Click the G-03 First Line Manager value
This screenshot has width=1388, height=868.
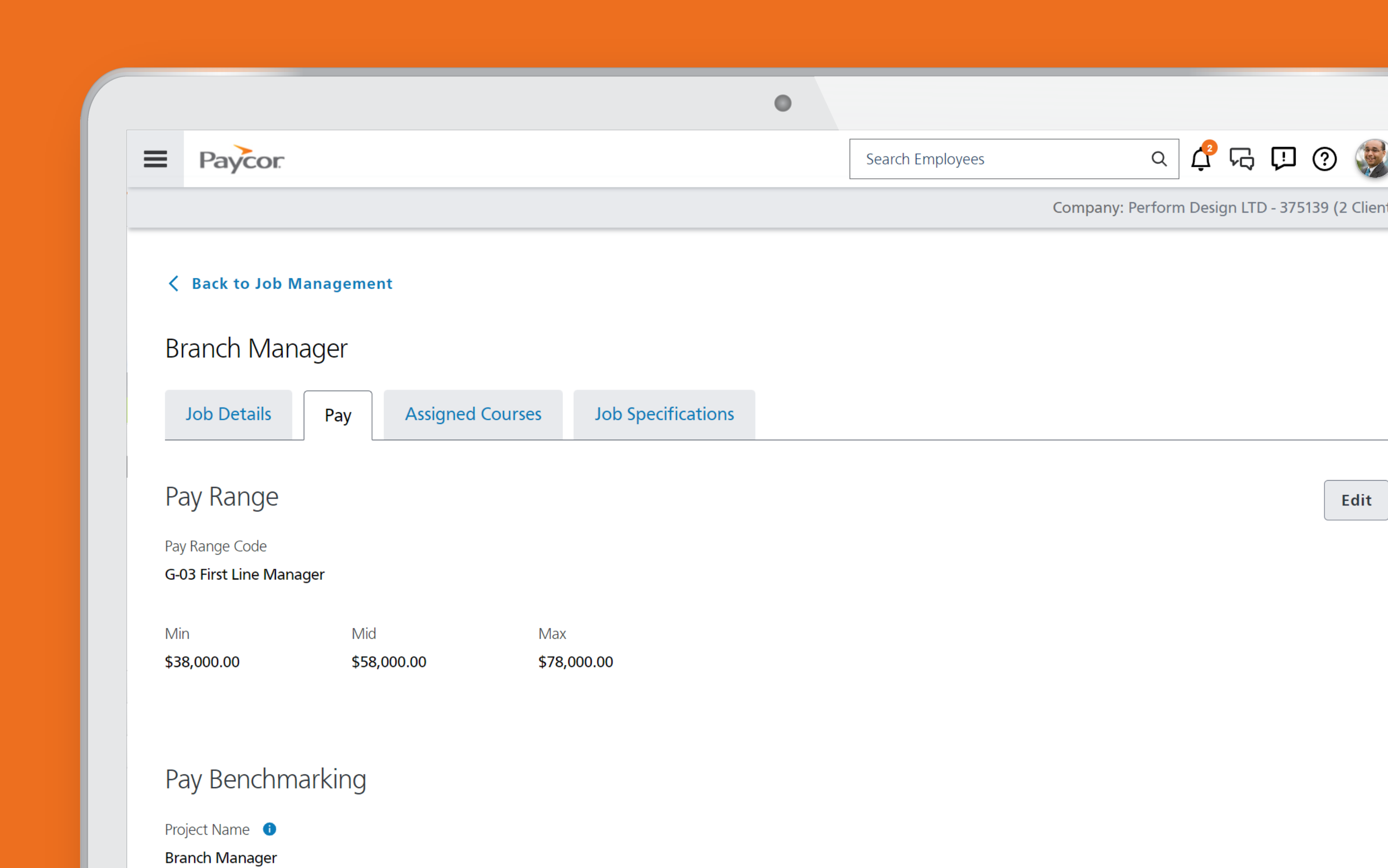pyautogui.click(x=245, y=575)
